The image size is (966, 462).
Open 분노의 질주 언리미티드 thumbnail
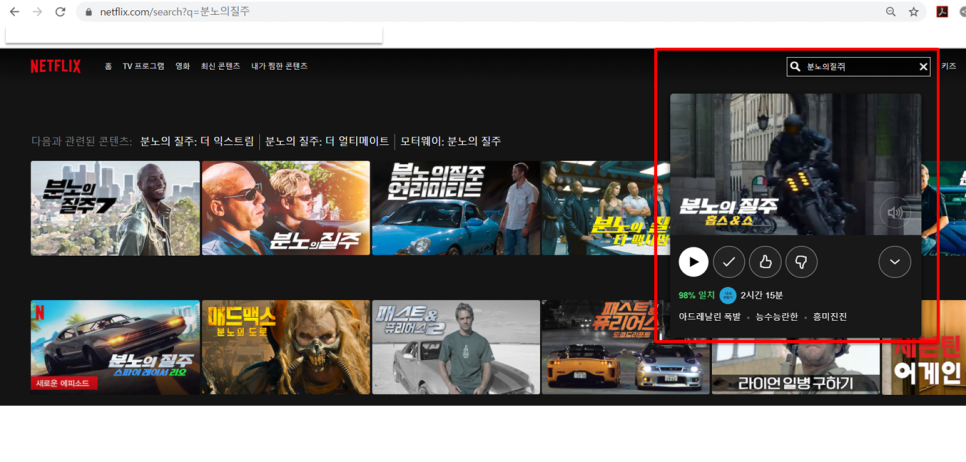click(456, 208)
